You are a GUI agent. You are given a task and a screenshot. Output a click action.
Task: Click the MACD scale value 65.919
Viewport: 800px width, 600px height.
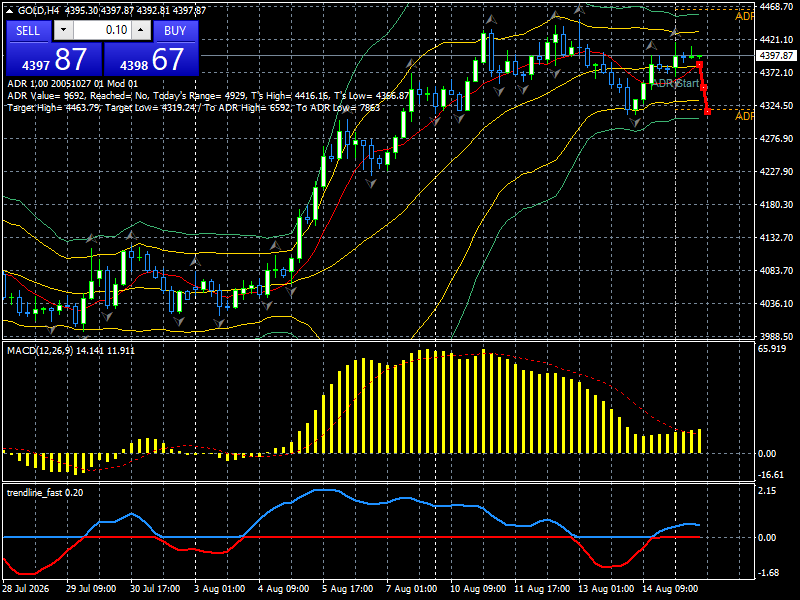(772, 349)
